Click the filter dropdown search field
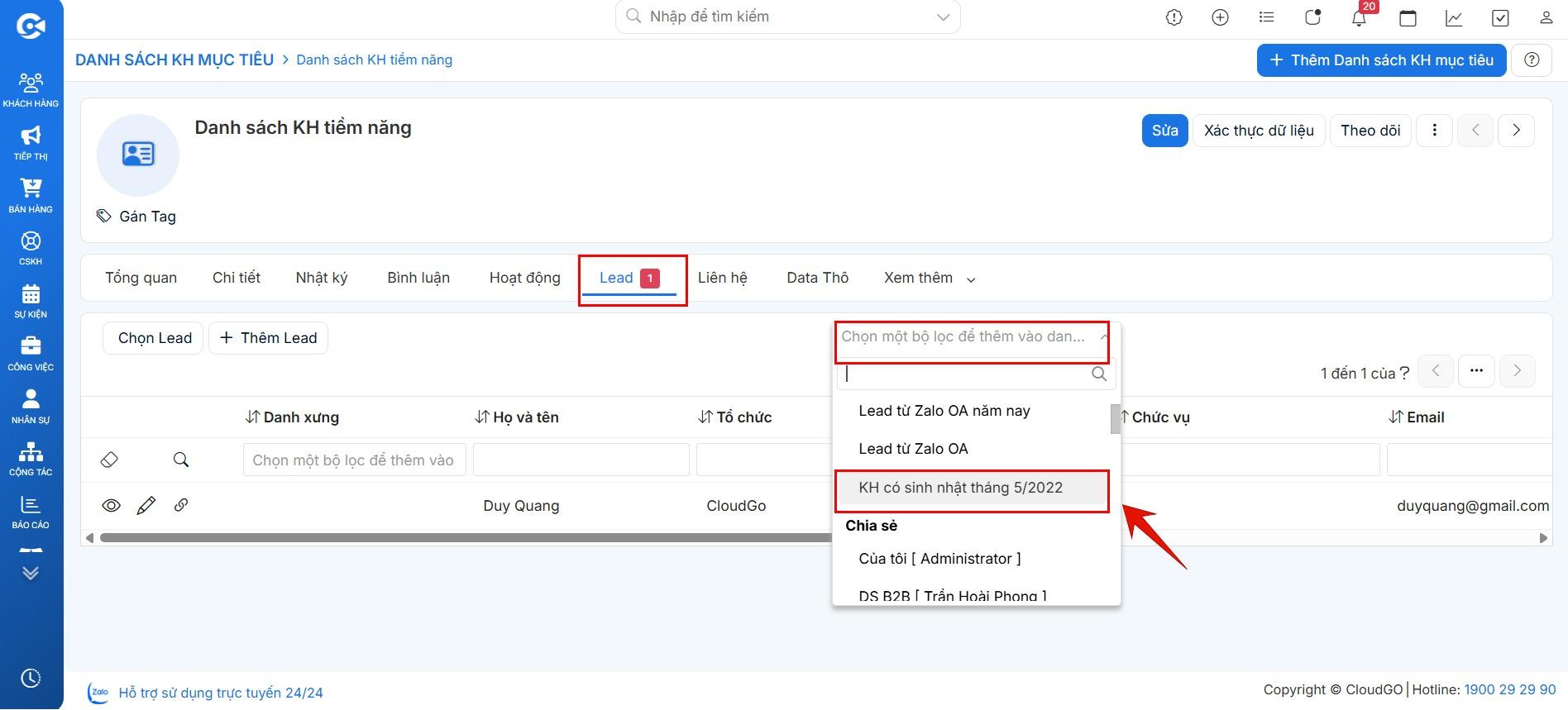 coord(976,374)
